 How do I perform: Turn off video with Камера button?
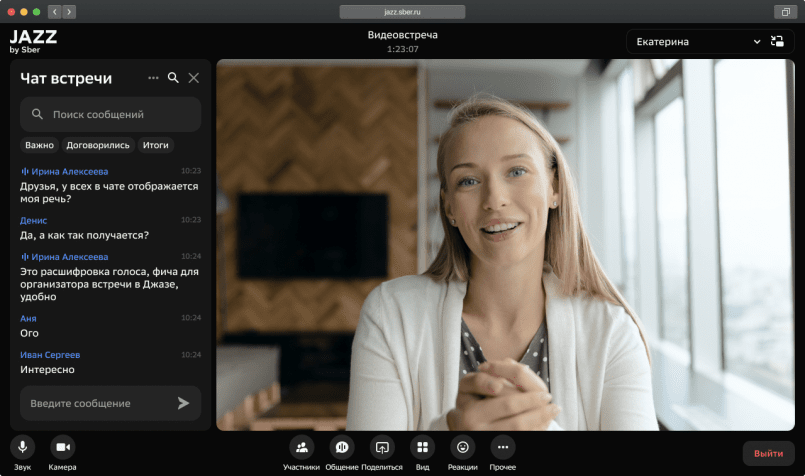pyautogui.click(x=62, y=447)
